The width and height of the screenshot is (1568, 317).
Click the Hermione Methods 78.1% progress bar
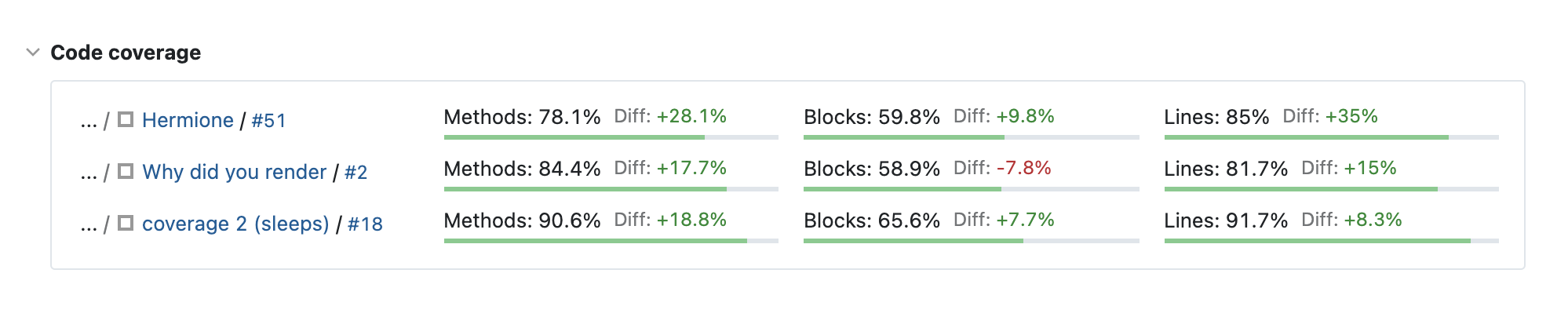[611, 137]
